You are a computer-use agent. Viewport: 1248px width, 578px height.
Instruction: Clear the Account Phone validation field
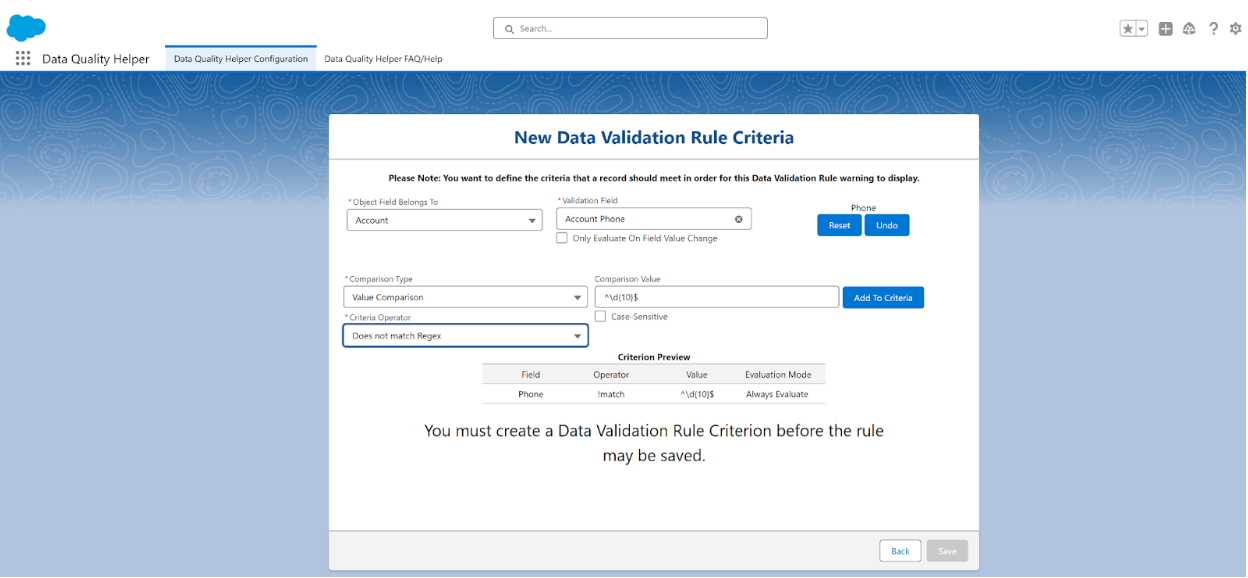pos(739,219)
